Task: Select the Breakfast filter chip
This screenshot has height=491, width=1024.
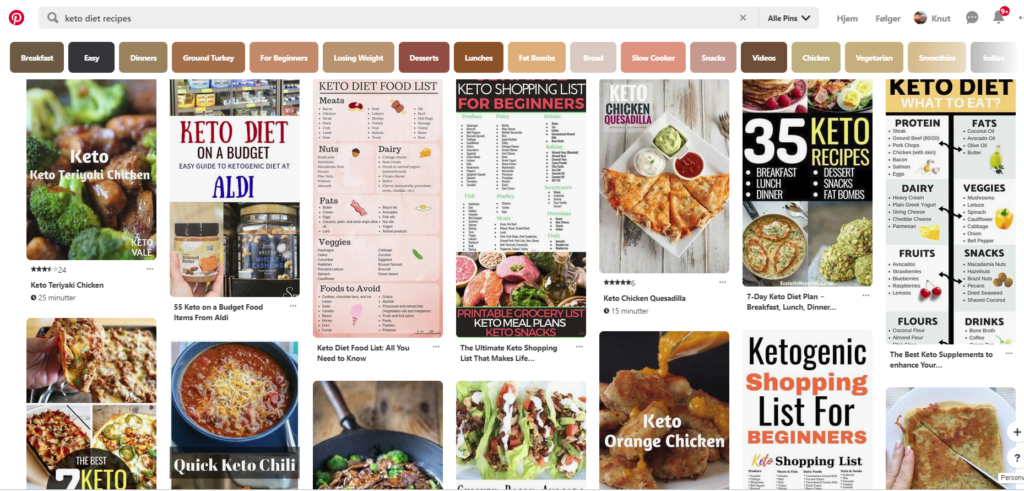Action: pyautogui.click(x=37, y=57)
